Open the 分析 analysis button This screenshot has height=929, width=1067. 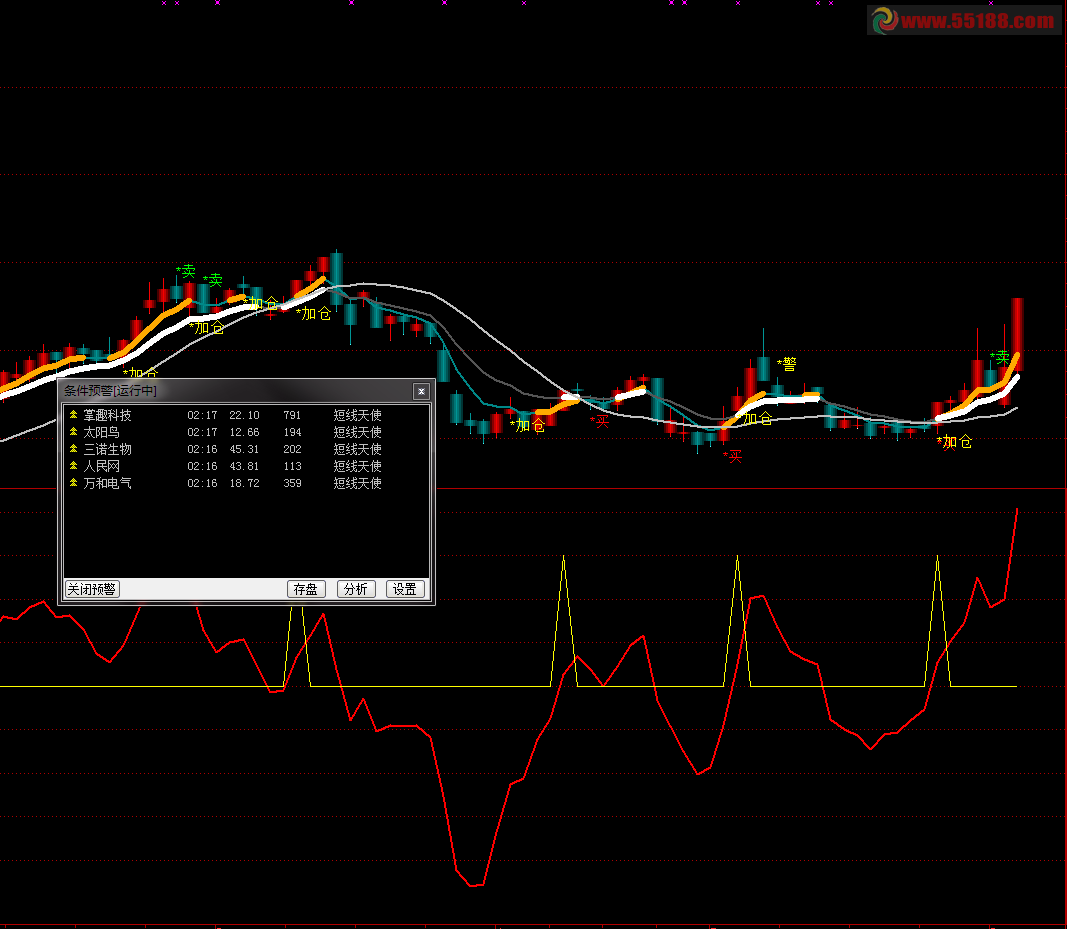[356, 589]
